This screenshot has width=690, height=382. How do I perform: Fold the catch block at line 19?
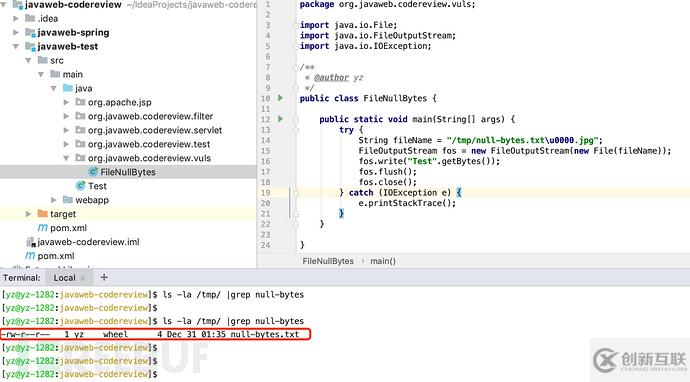(x=296, y=193)
